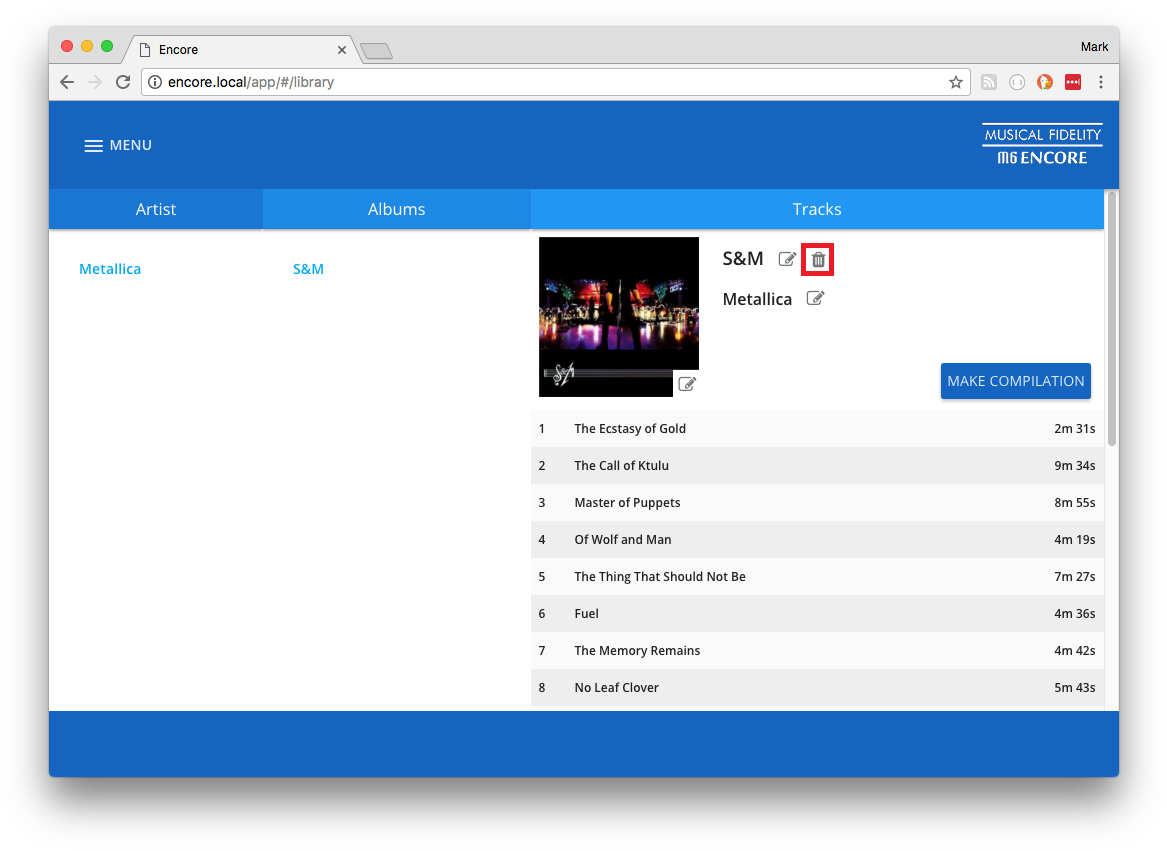
Task: Bookmark this page with the star
Action: coord(956,82)
